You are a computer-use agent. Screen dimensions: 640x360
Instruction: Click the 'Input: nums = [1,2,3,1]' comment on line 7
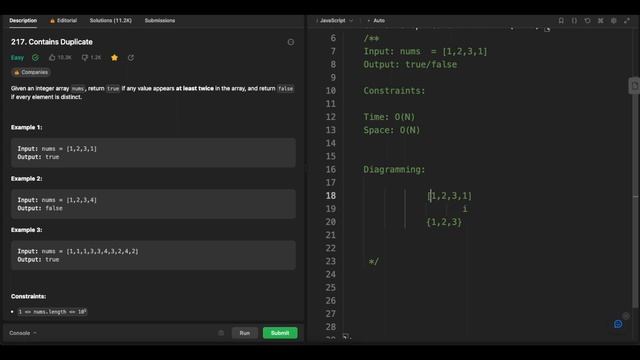(425, 51)
